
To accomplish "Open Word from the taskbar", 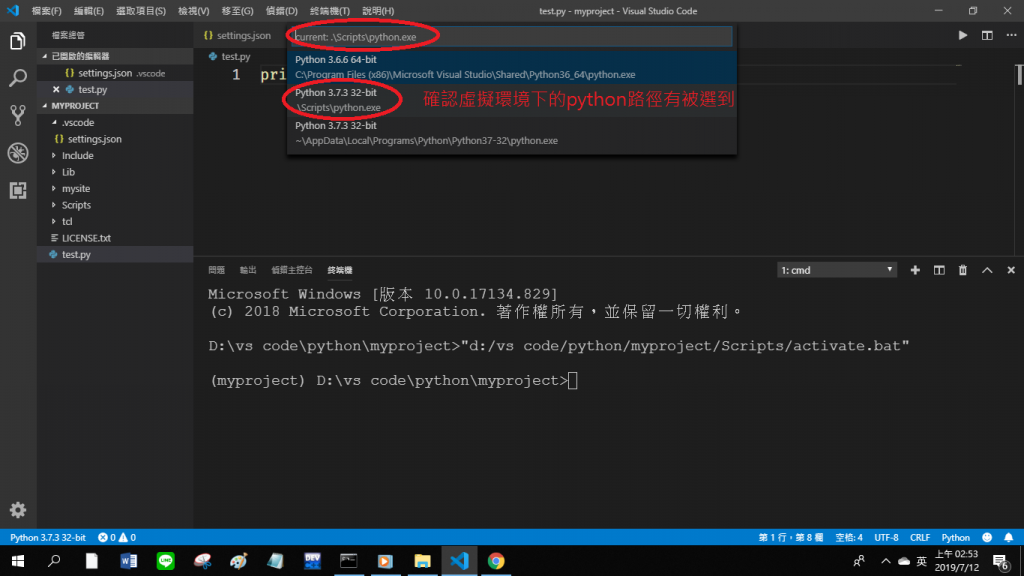I will pyautogui.click(x=129, y=561).
